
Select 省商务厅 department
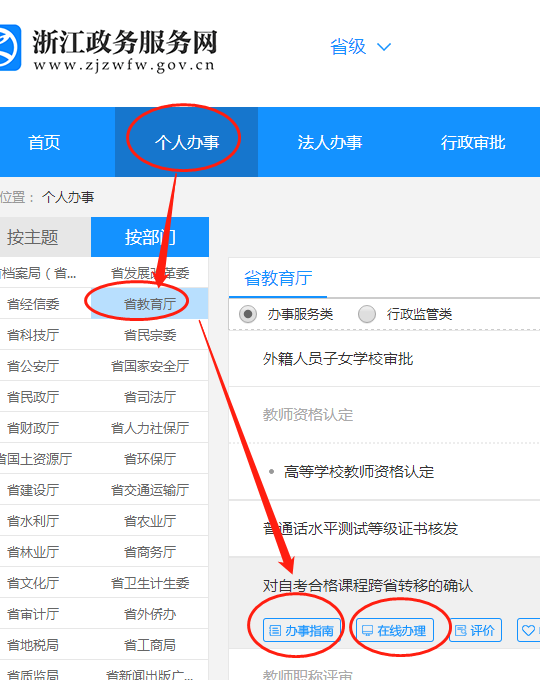[x=150, y=552]
